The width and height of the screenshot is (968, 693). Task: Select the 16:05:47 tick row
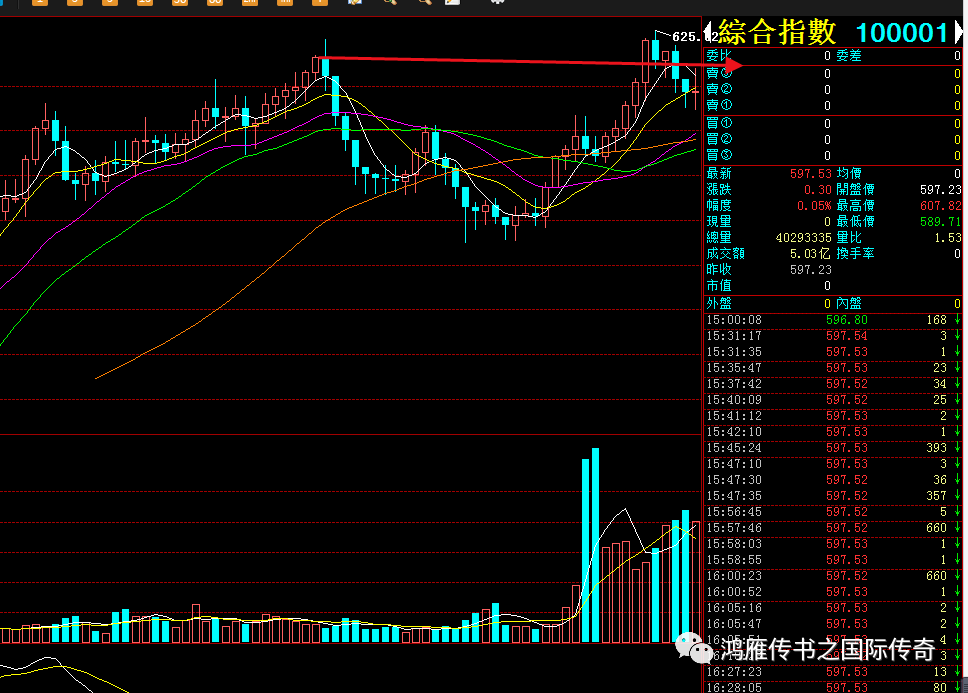coord(833,624)
